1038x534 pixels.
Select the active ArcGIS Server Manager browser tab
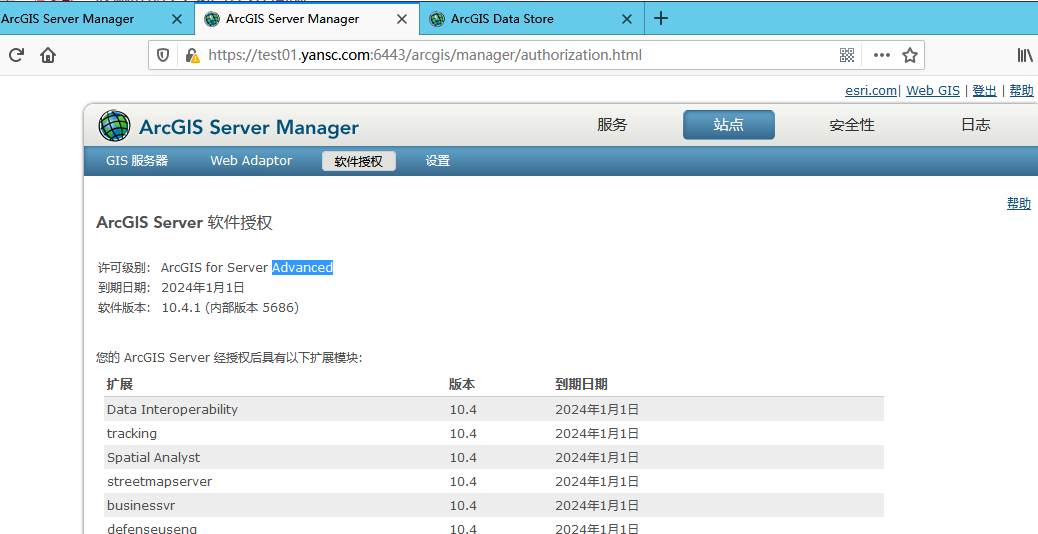pyautogui.click(x=307, y=19)
